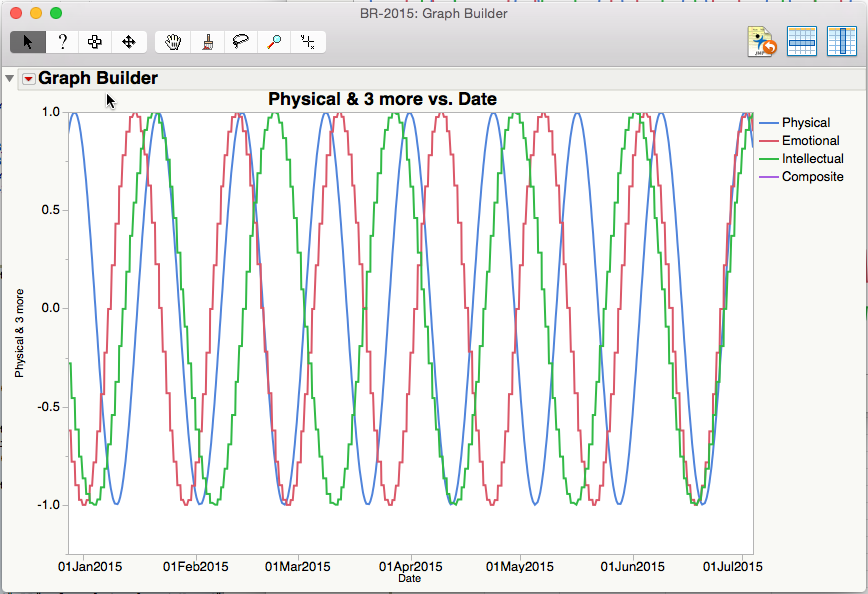Open the JMP script rerun icon

coord(762,41)
